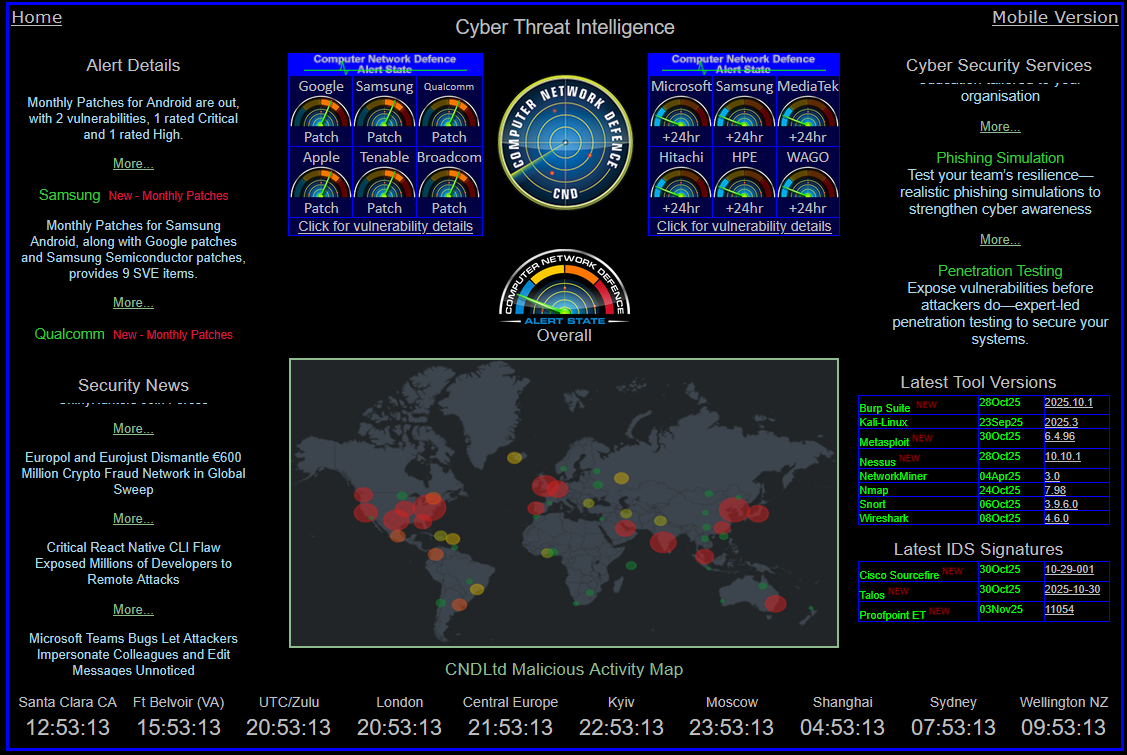The image size is (1127, 755).
Task: Open the Burp Suite 2025.10.1 version link
Action: (x=1072, y=403)
